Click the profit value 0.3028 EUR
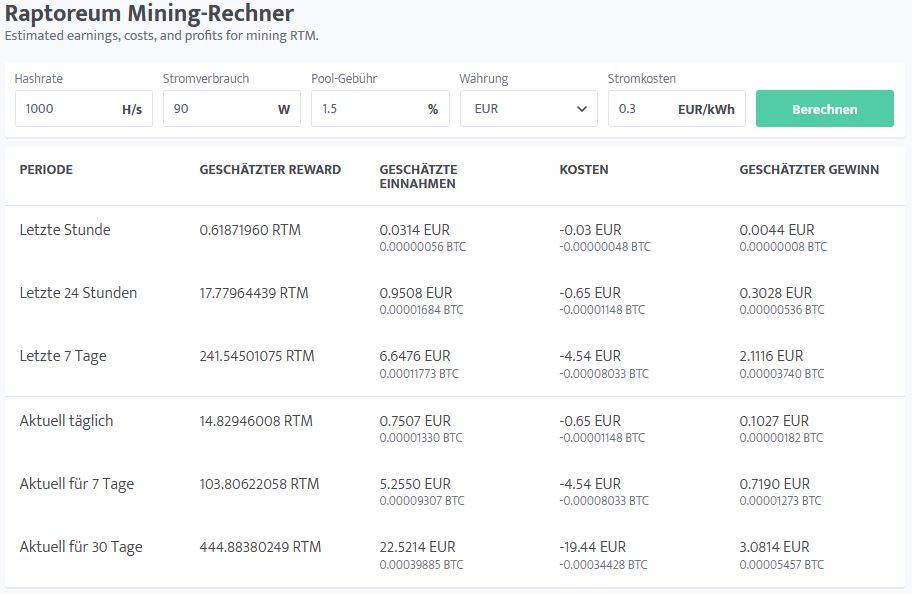912x594 pixels. pos(775,293)
